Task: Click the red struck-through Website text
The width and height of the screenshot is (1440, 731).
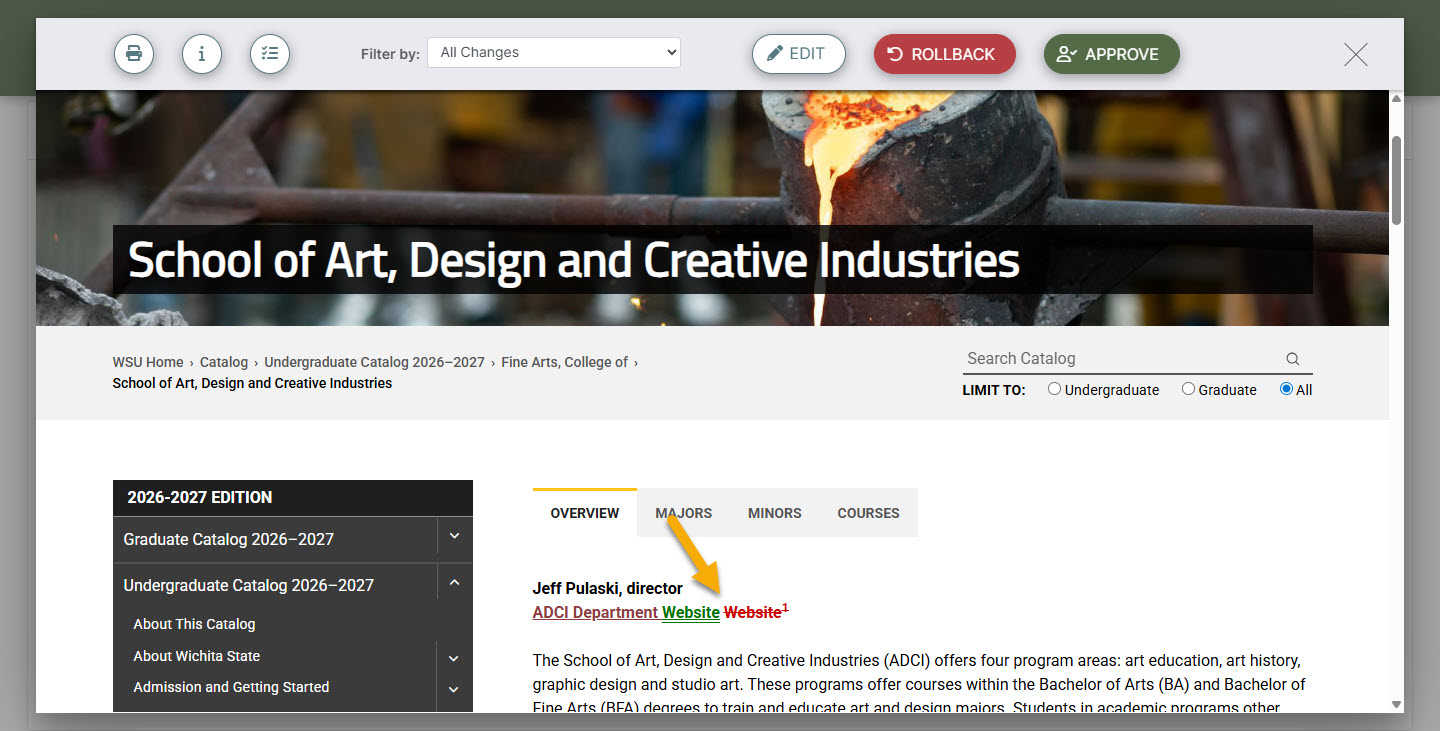Action: pos(752,612)
